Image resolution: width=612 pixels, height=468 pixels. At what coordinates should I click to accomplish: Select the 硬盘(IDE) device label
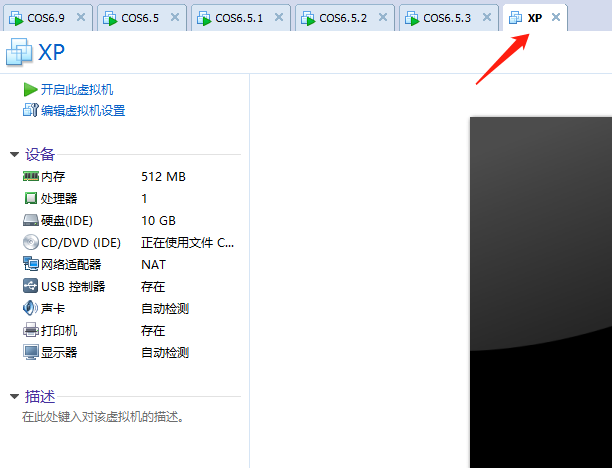(x=67, y=221)
